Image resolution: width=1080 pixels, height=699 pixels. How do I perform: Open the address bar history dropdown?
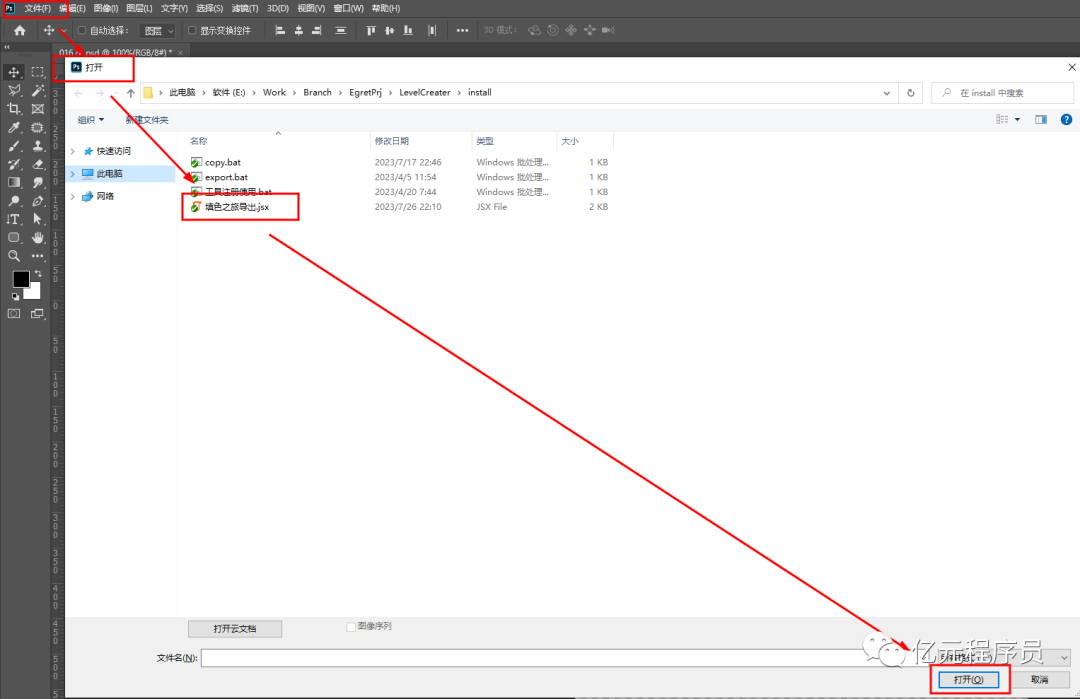pyautogui.click(x=886, y=93)
